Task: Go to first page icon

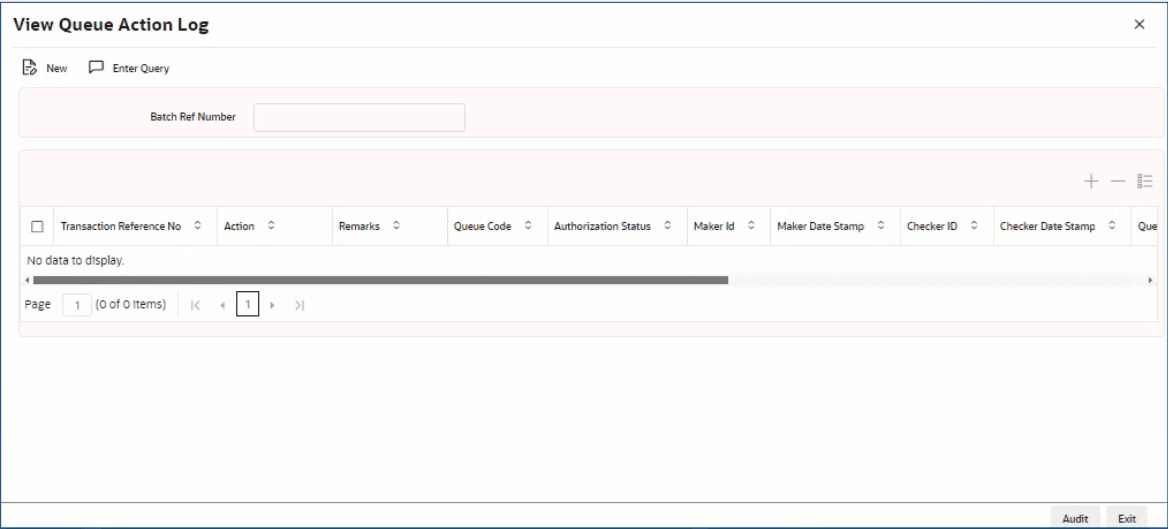Action: tap(195, 305)
